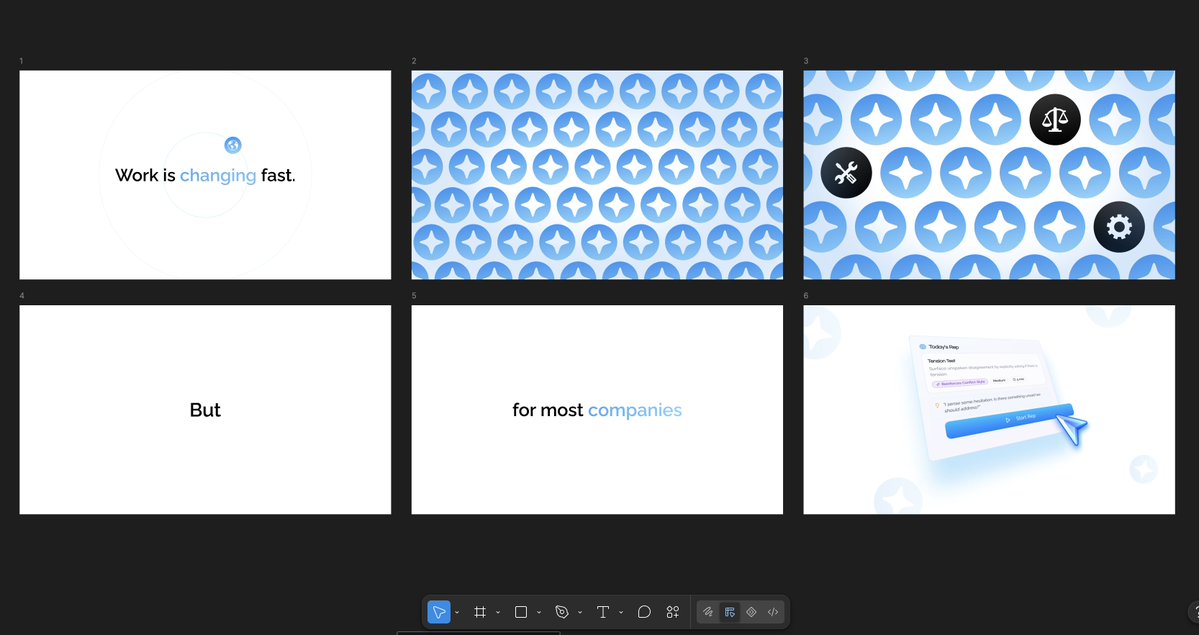Image resolution: width=1199 pixels, height=635 pixels.
Task: Click the gear icon on slide 3
Action: click(1119, 226)
